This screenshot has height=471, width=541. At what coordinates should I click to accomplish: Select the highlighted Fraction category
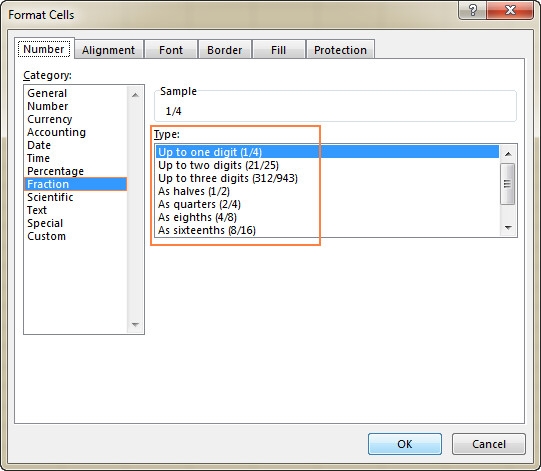click(76, 184)
